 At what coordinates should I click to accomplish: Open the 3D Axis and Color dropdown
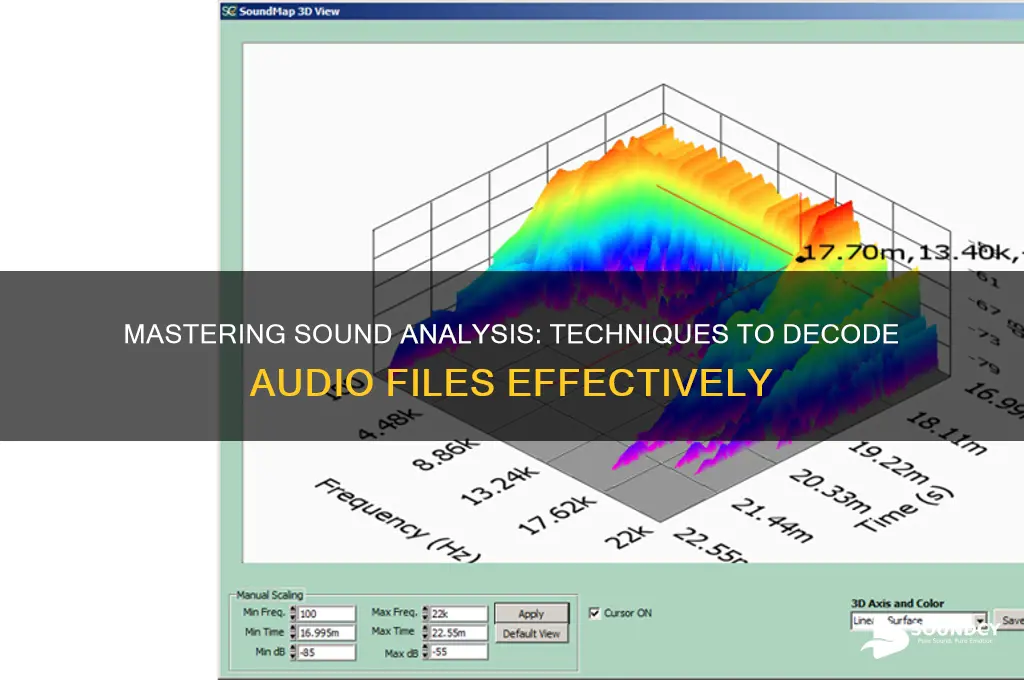pos(919,621)
